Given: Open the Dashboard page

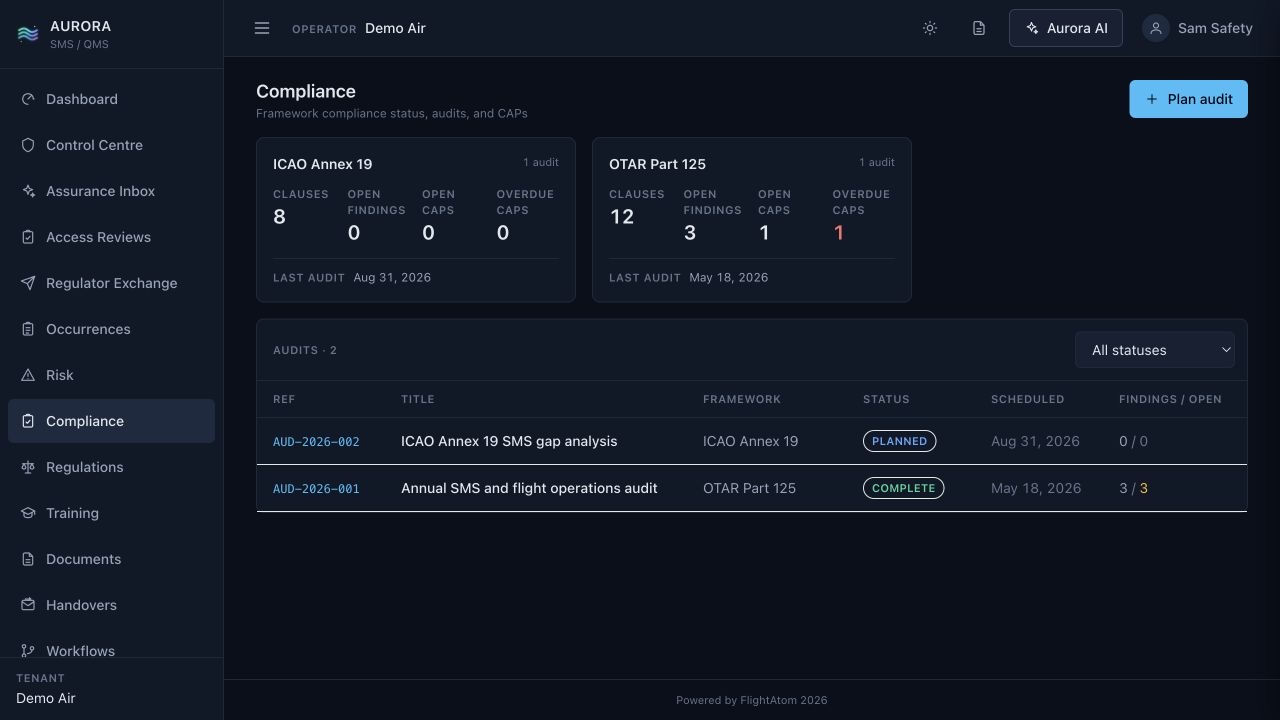Looking at the screenshot, I should click(x=111, y=99).
